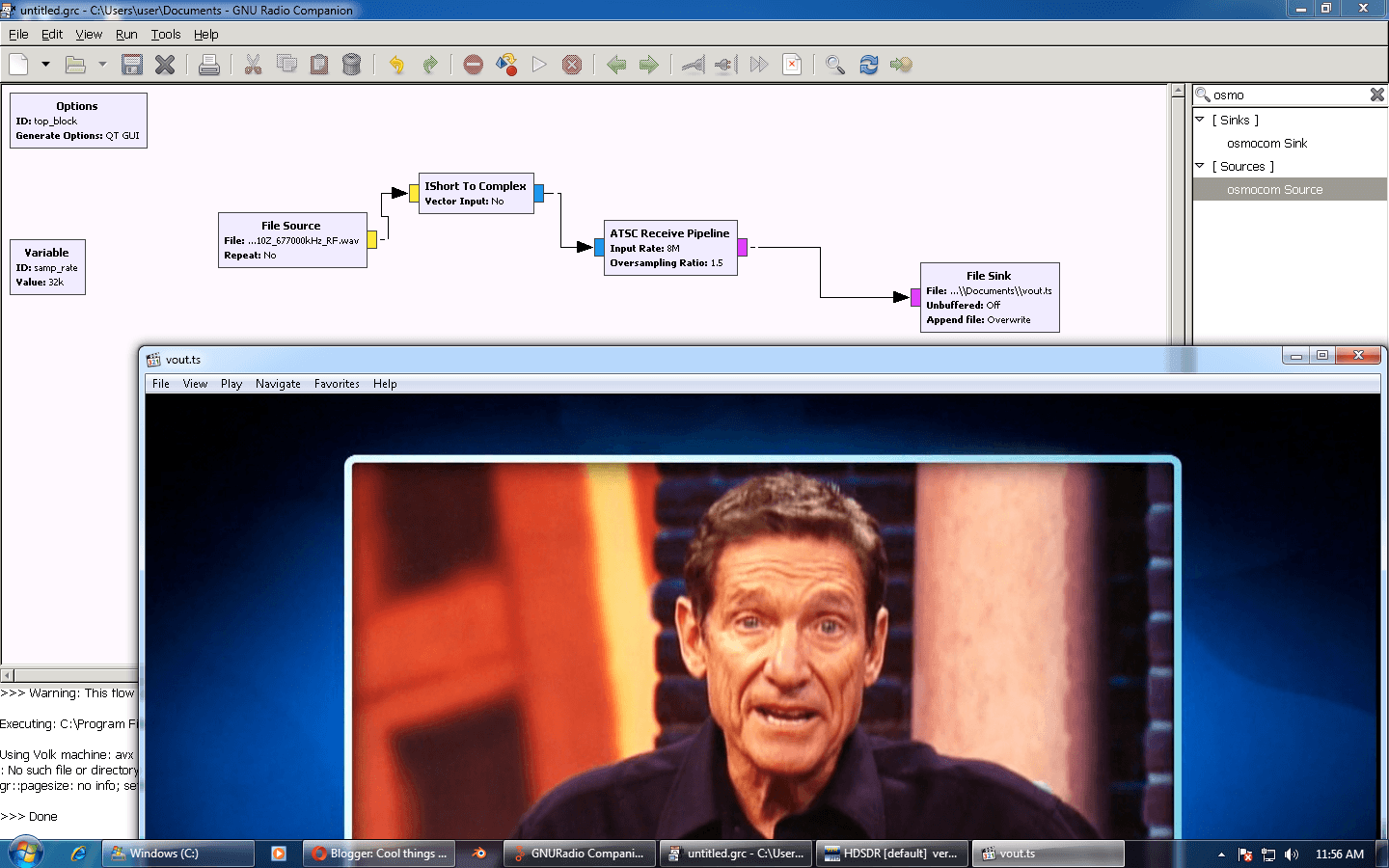The height and width of the screenshot is (868, 1389).
Task: Open the find block search tool
Action: [835, 64]
